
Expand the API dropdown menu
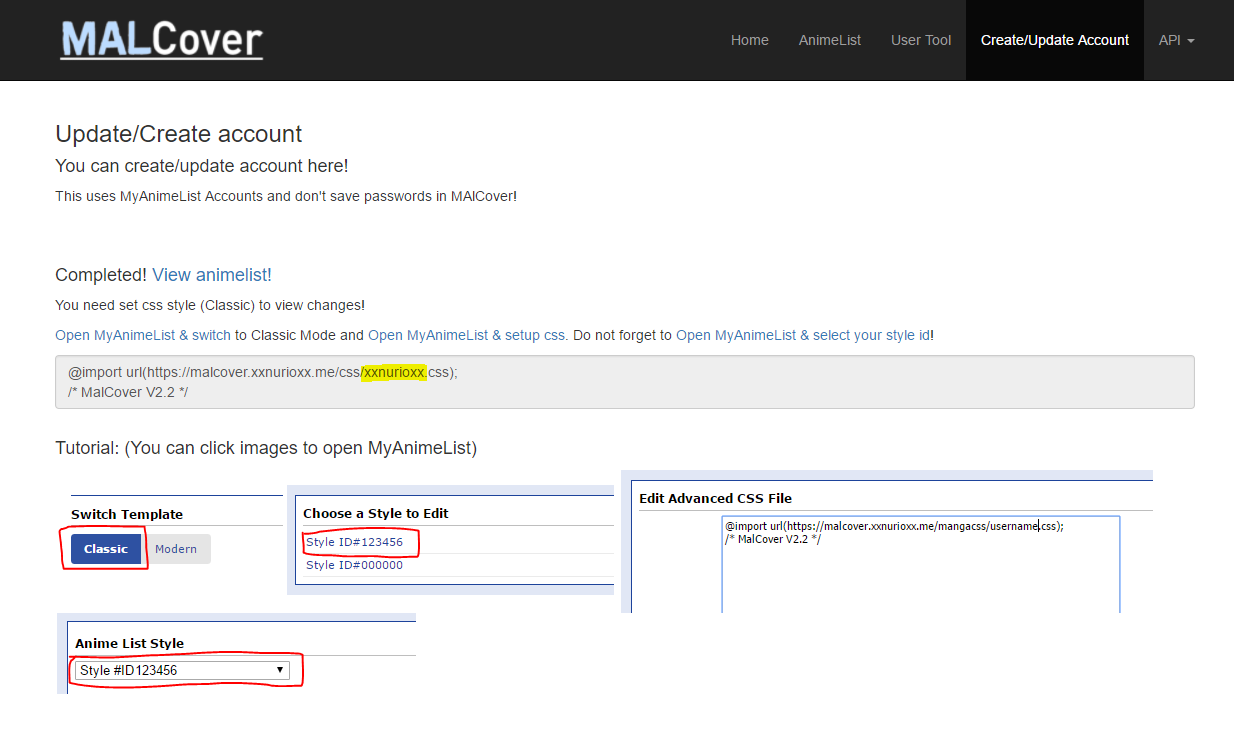(x=1176, y=40)
